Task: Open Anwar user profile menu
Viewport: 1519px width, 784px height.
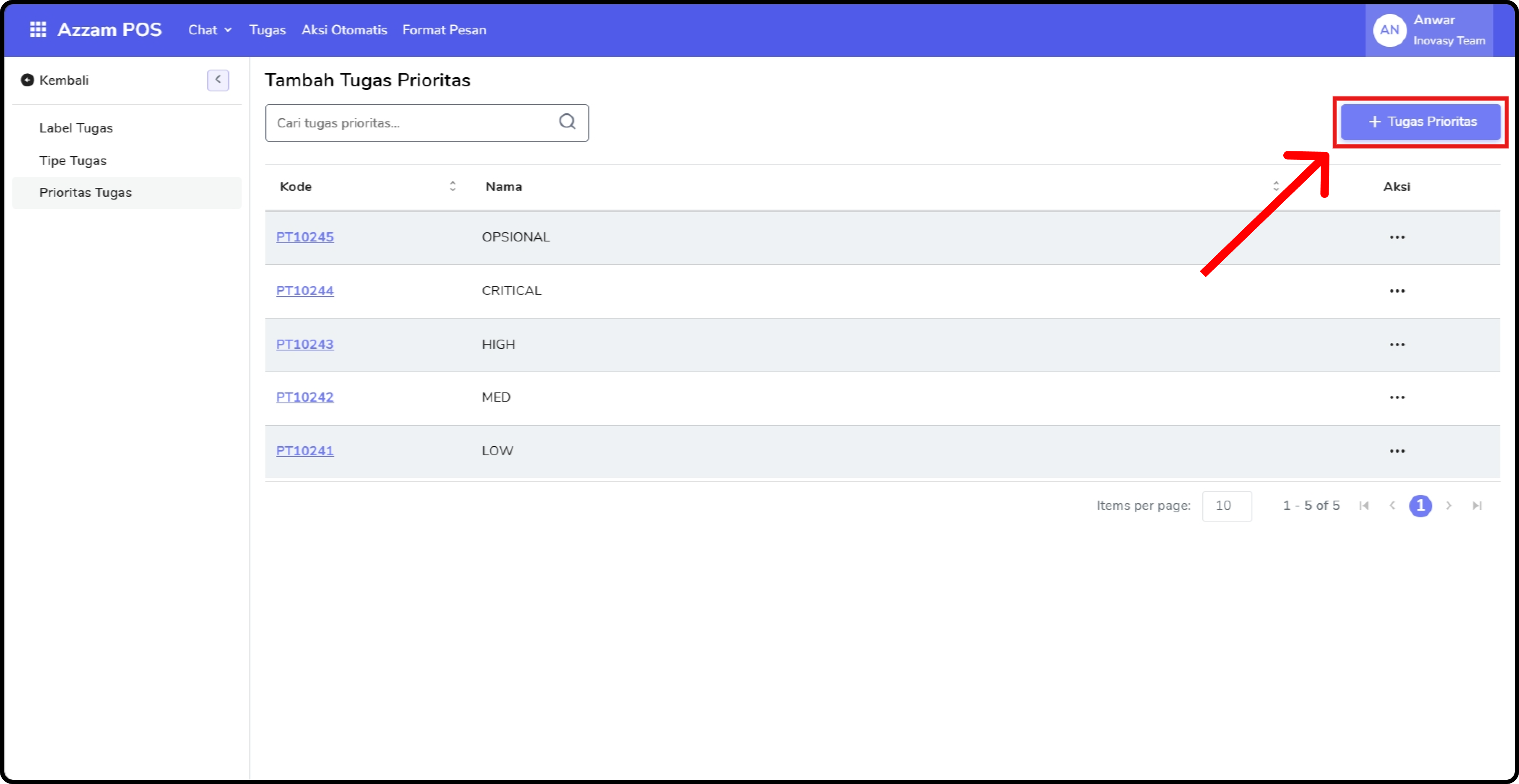Action: [x=1429, y=30]
